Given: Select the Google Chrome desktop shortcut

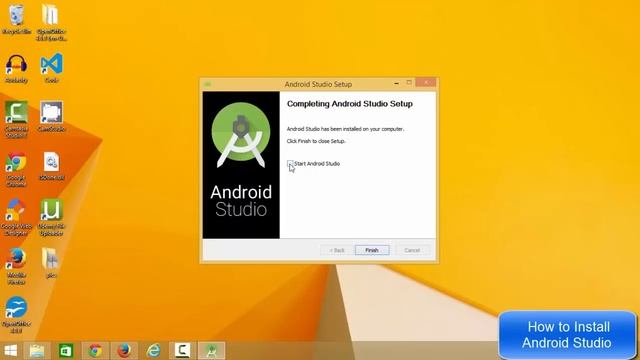Looking at the screenshot, I should click(x=16, y=169).
